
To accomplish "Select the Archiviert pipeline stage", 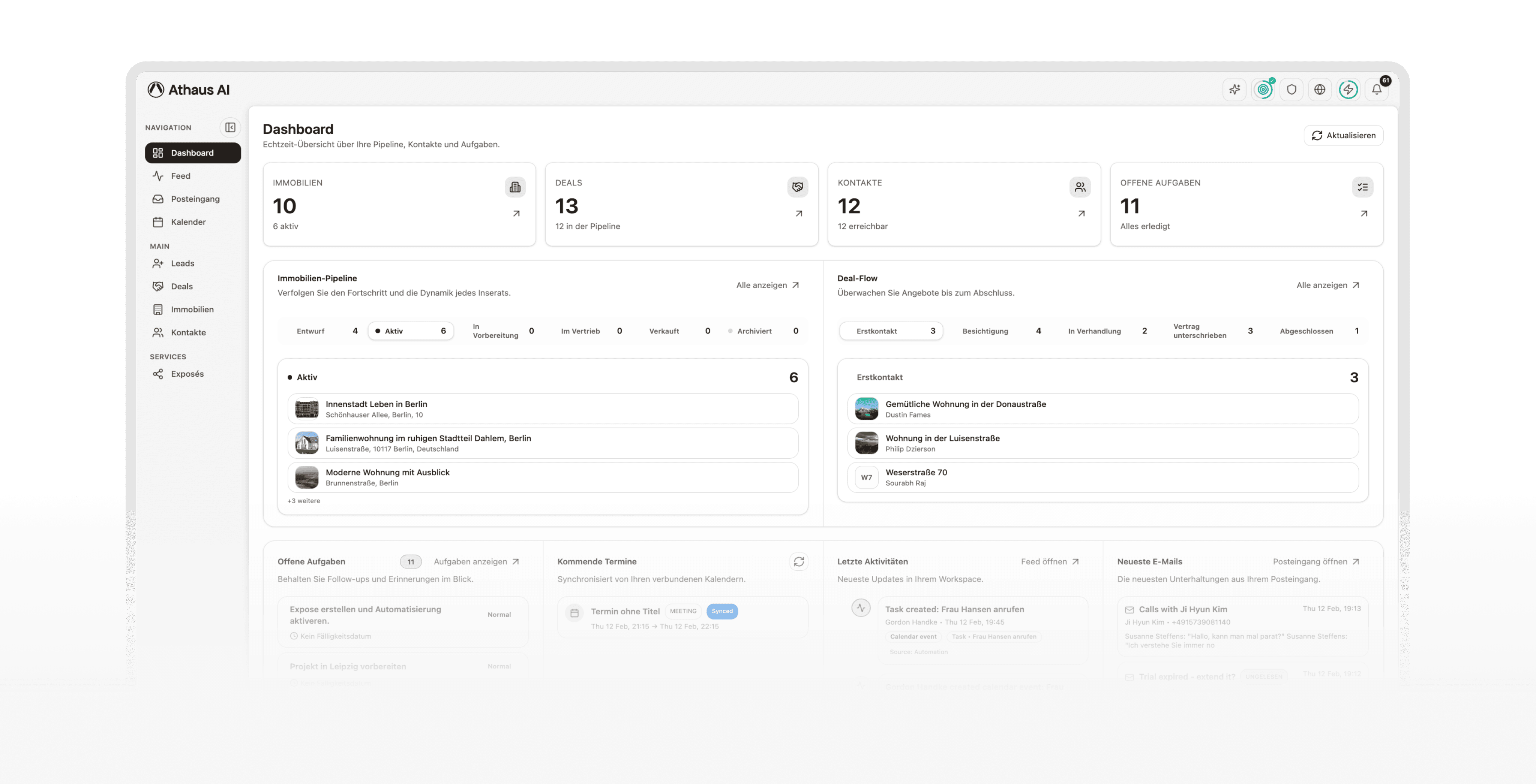I will [x=754, y=331].
